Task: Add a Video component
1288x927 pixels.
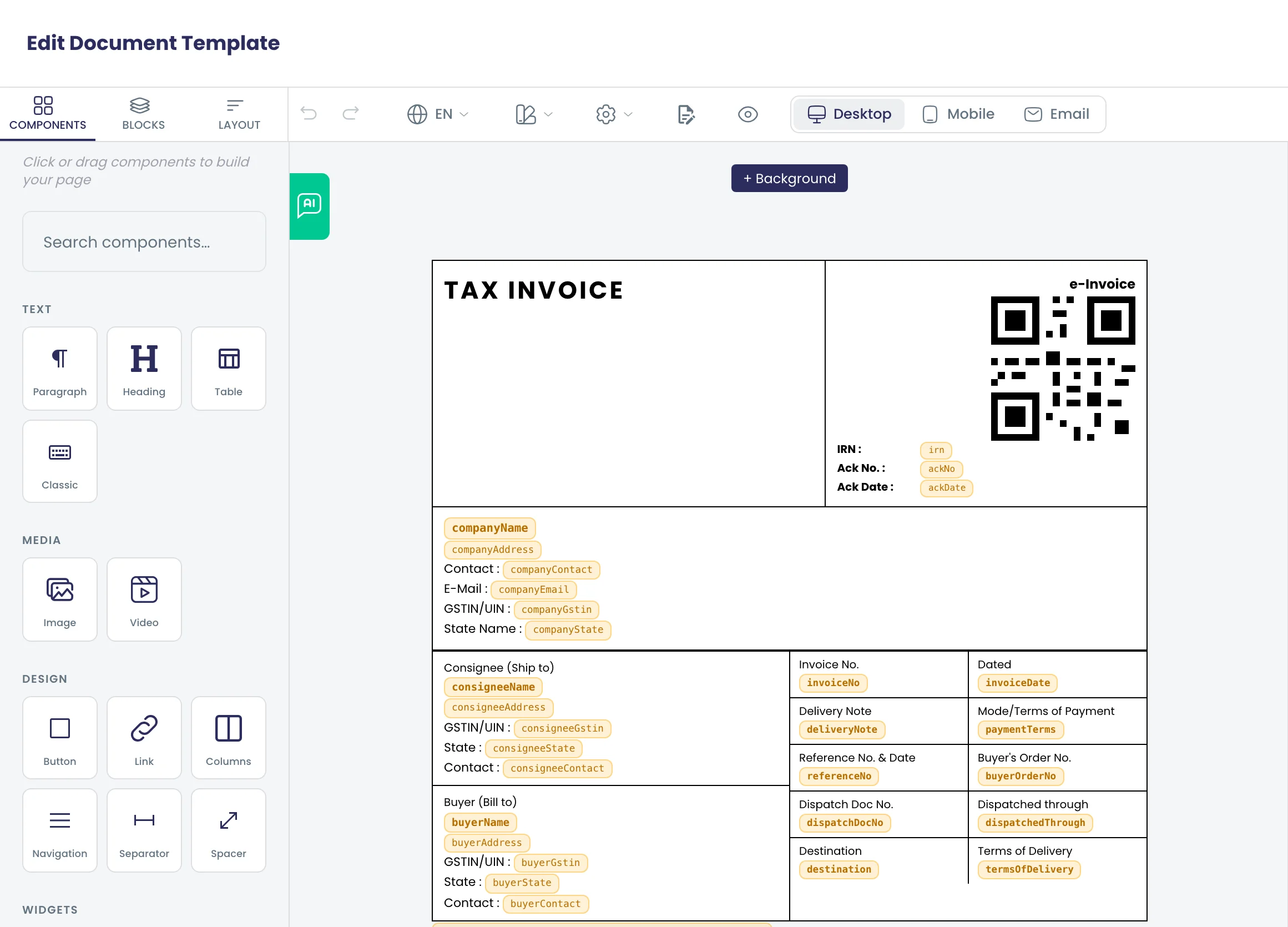Action: tap(144, 599)
